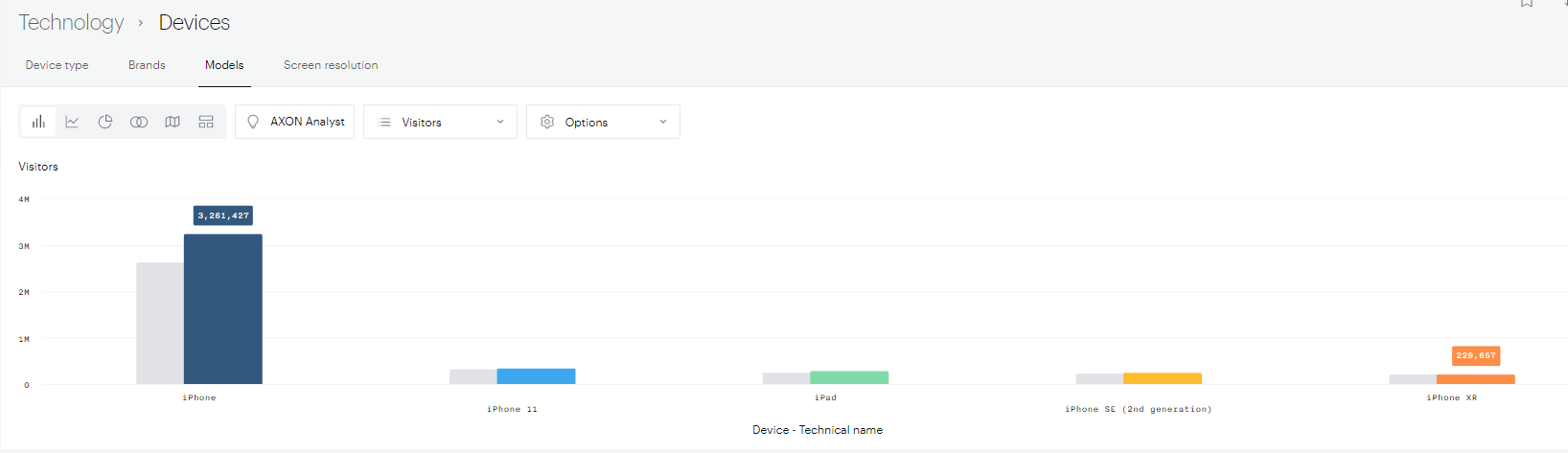The width and height of the screenshot is (1568, 453).
Task: Switch to the map view icon
Action: tap(173, 122)
